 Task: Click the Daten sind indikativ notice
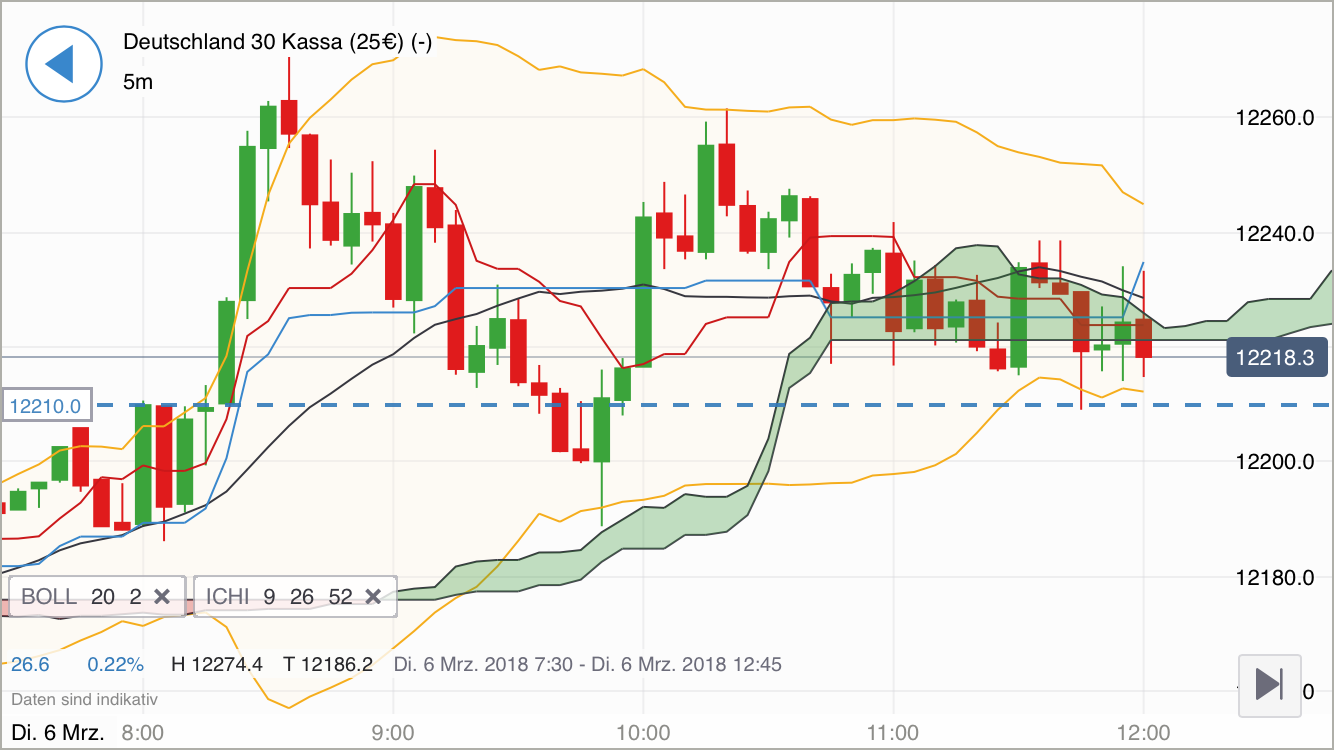click(x=84, y=700)
